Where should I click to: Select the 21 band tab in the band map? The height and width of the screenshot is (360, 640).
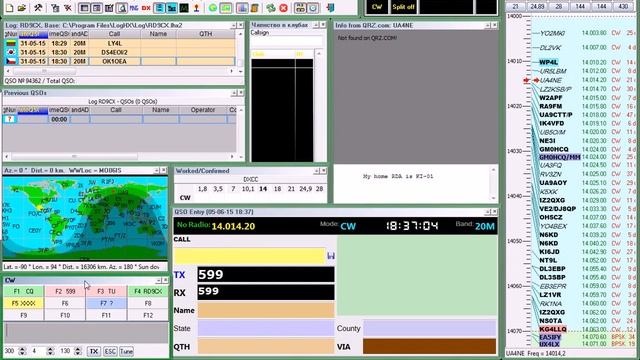pyautogui.click(x=516, y=7)
